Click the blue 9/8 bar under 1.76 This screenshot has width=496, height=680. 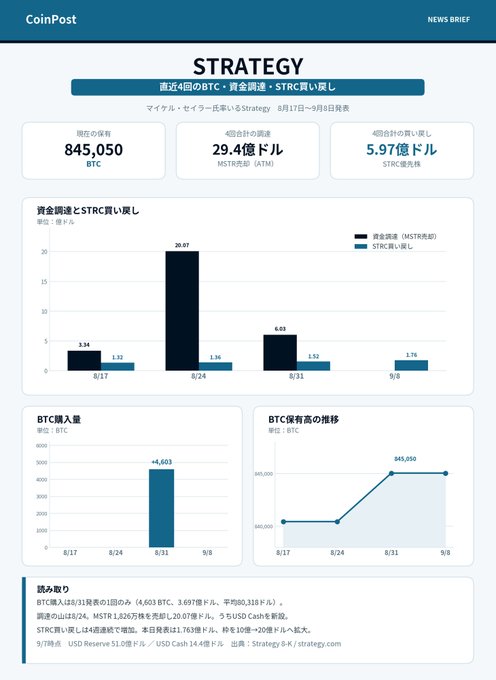tap(411, 366)
